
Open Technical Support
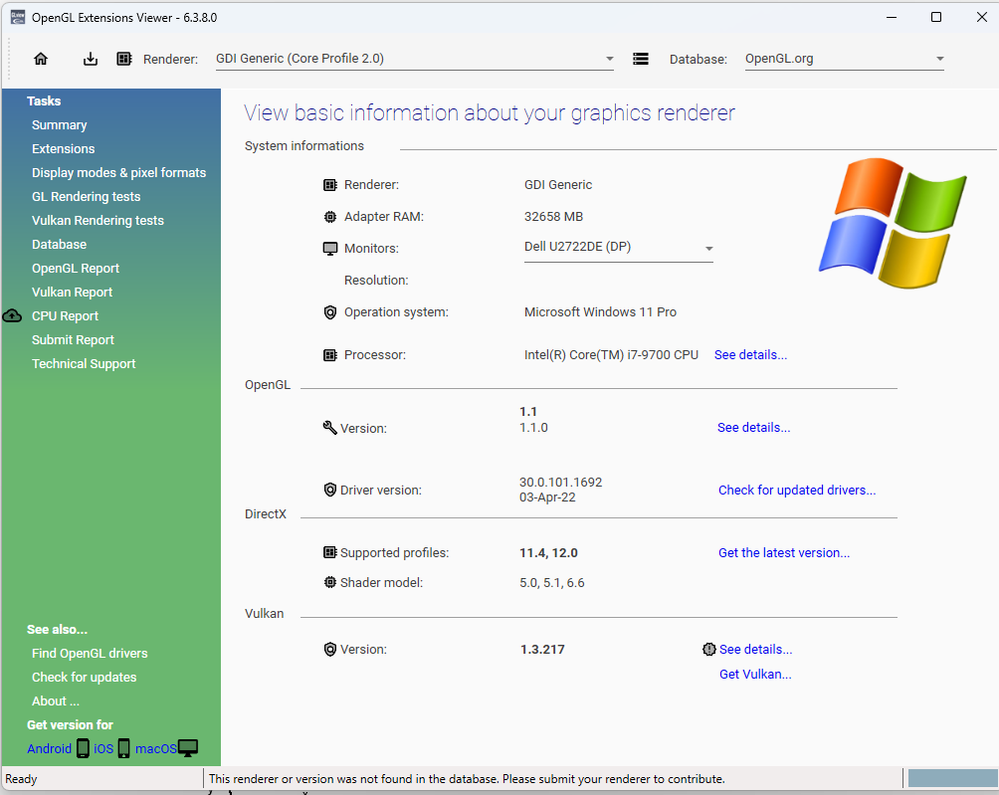click(83, 364)
